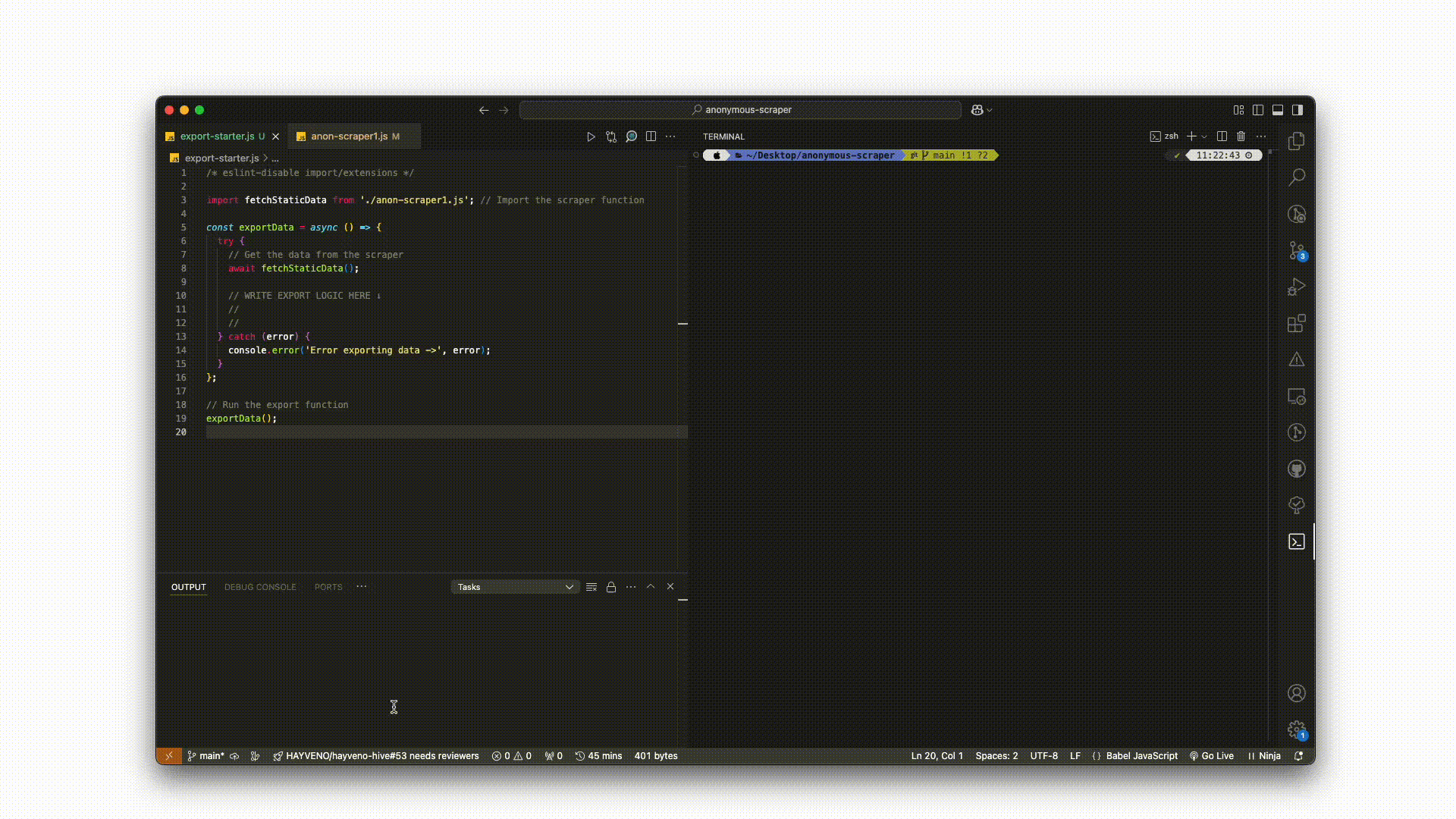This screenshot has height=819, width=1456.
Task: Open the Explorer icon in activity bar
Action: [1297, 141]
